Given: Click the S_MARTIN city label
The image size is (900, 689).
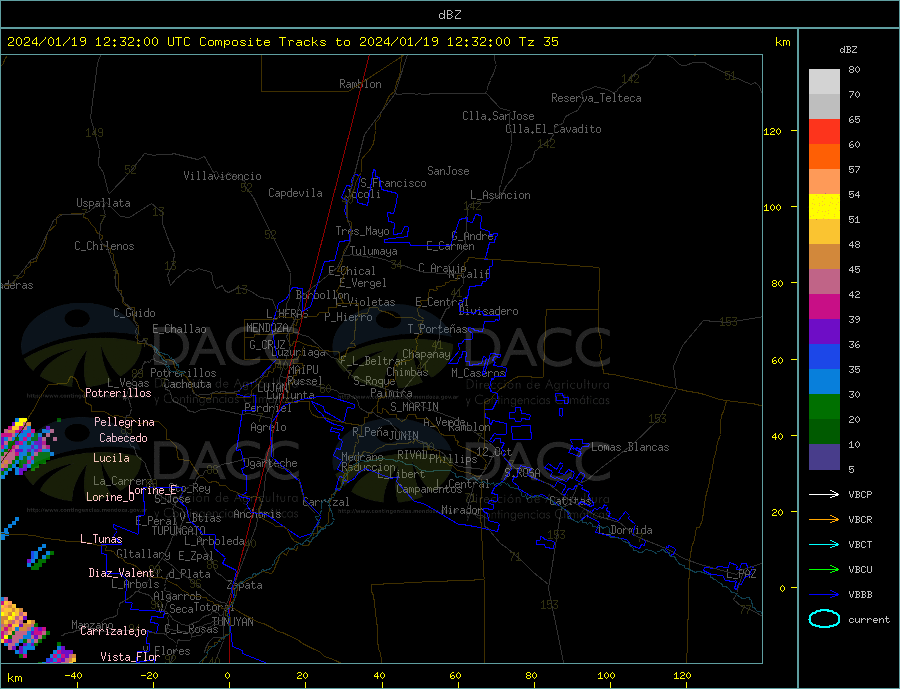Looking at the screenshot, I should [414, 407].
